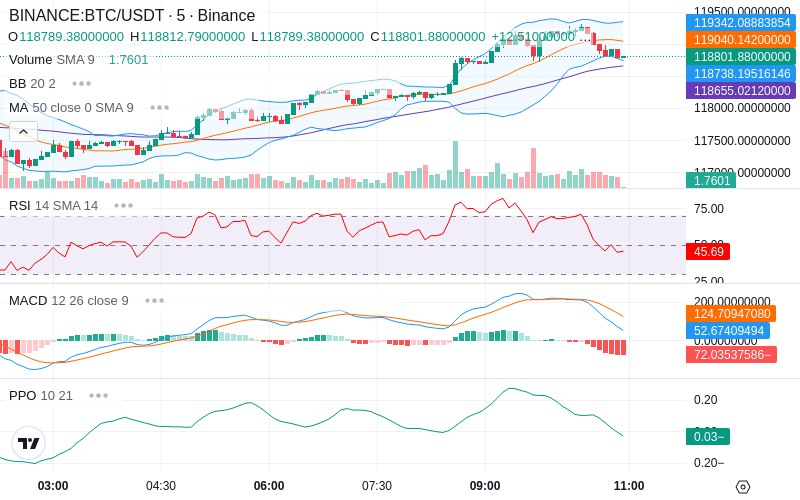Viewport: 800px width, 500px height.
Task: Click the RSI 75.00 axis tick
Action: [709, 209]
